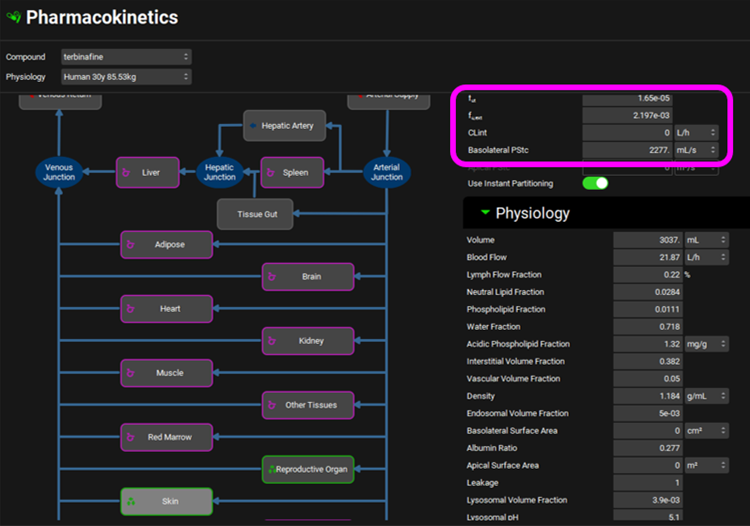Toggle the Use Instant Partitioning switch
The image size is (750, 526).
[595, 184]
